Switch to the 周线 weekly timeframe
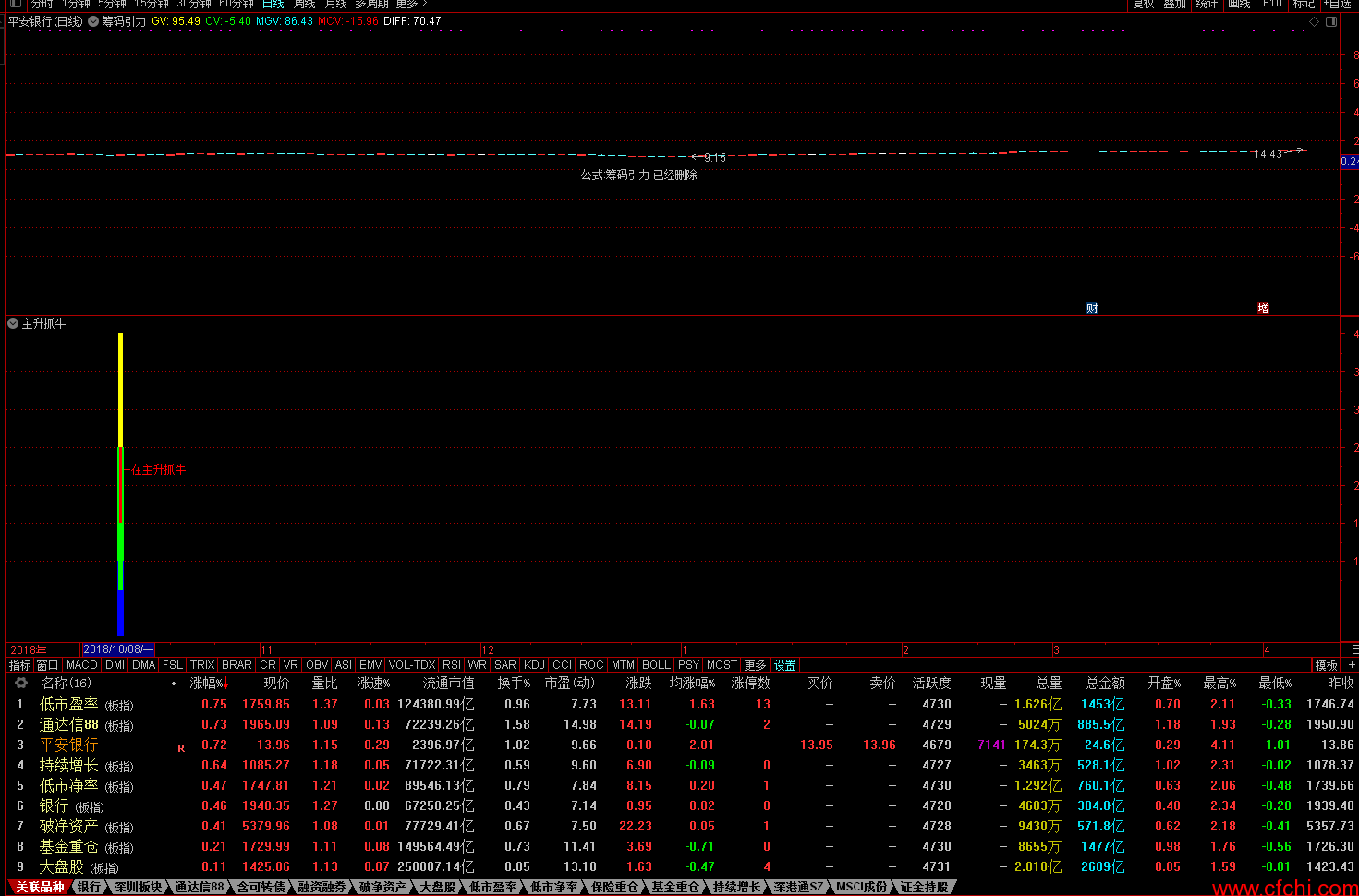The image size is (1359, 896). (305, 5)
